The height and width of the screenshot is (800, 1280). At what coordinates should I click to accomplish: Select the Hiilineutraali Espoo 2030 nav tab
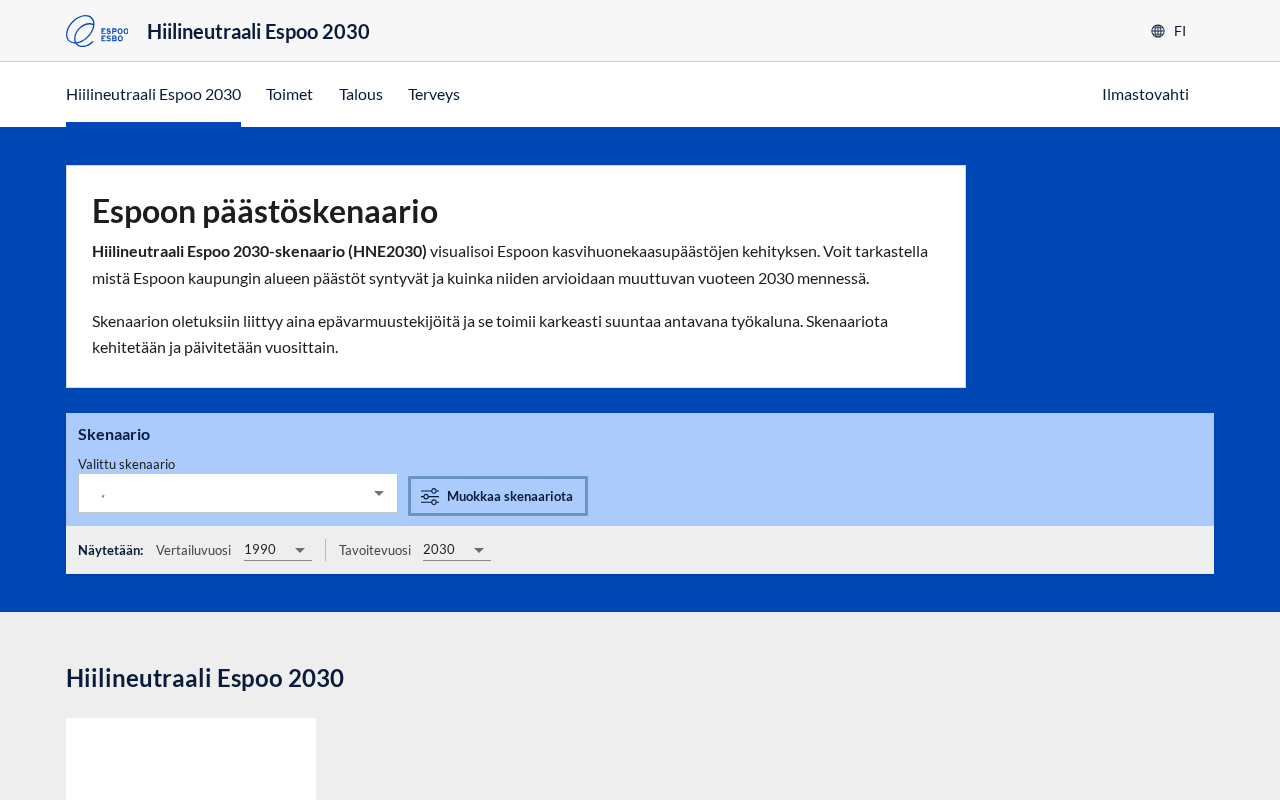pos(153,94)
